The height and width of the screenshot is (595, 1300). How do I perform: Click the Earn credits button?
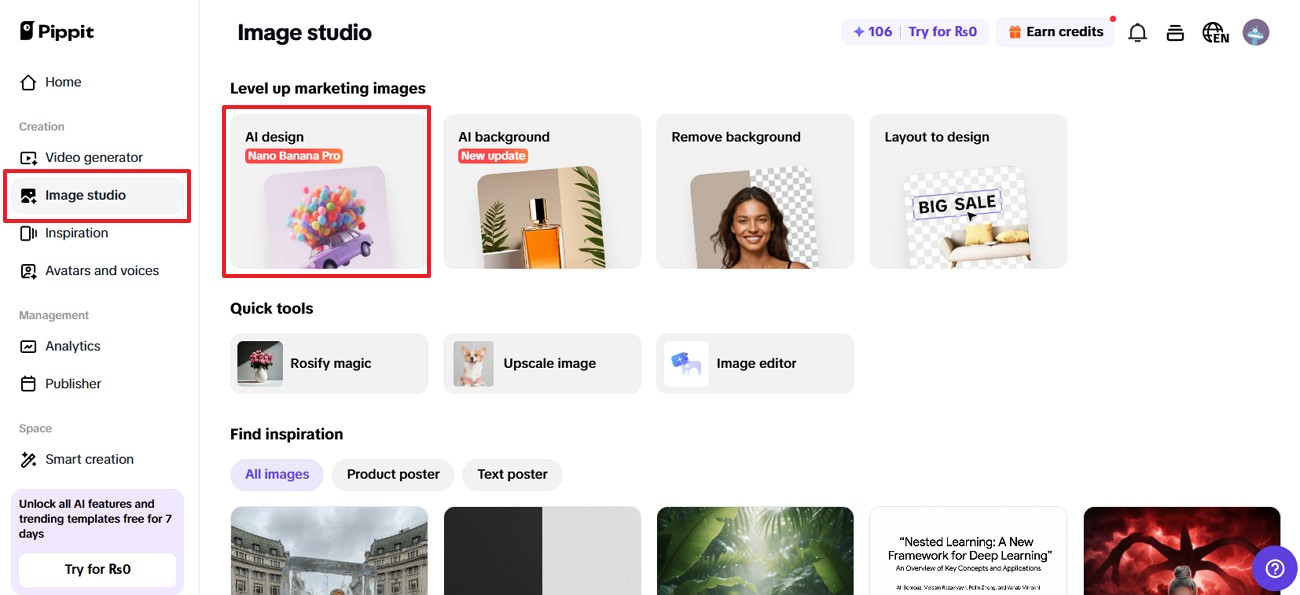coord(1056,31)
